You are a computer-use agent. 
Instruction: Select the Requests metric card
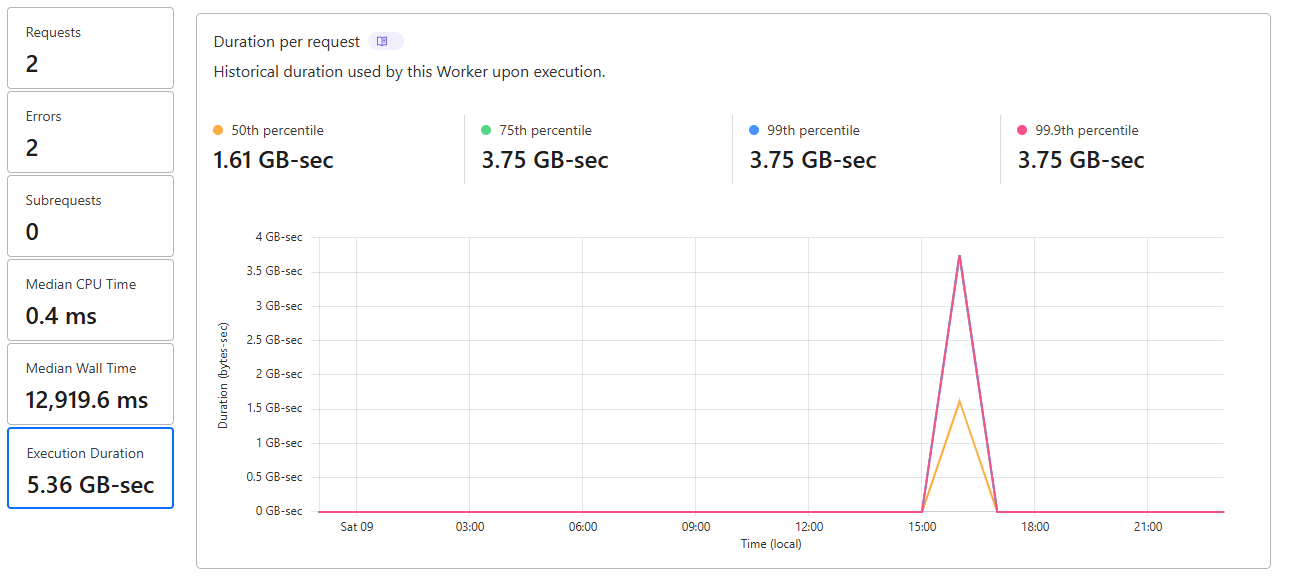pyautogui.click(x=90, y=48)
